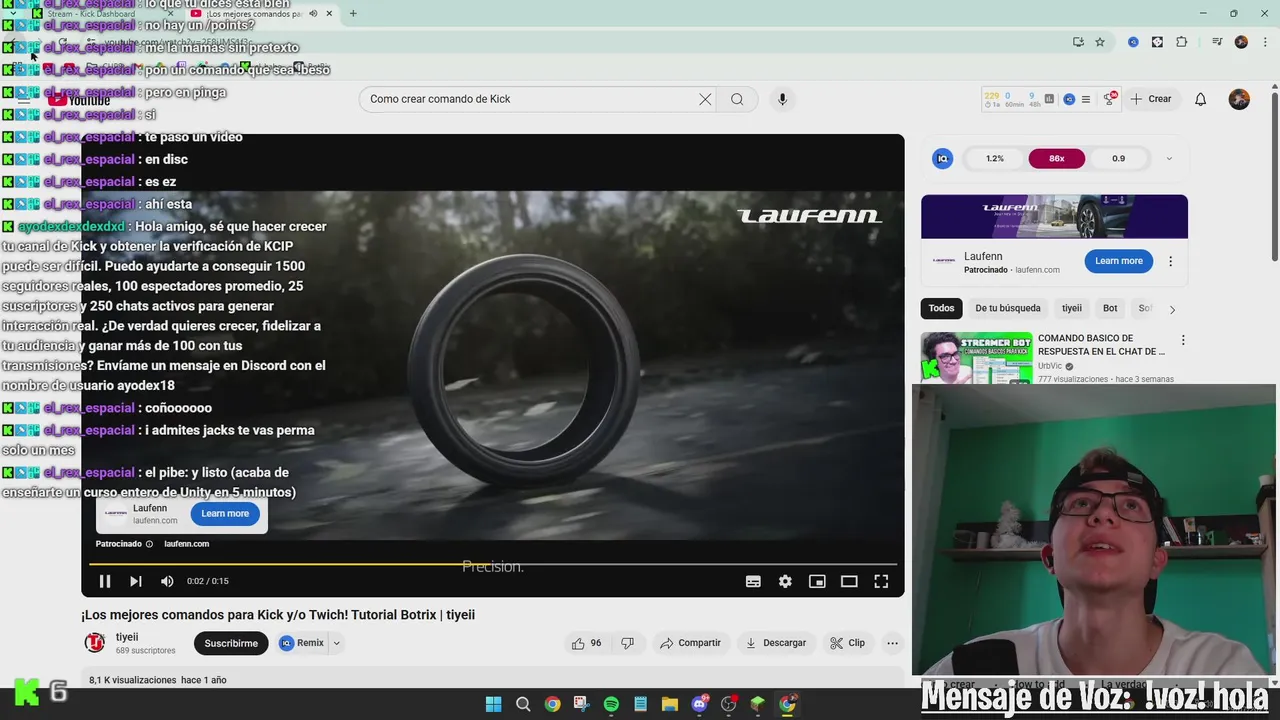Select the Bot filter chip
The height and width of the screenshot is (720, 1280).
pyautogui.click(x=1110, y=308)
